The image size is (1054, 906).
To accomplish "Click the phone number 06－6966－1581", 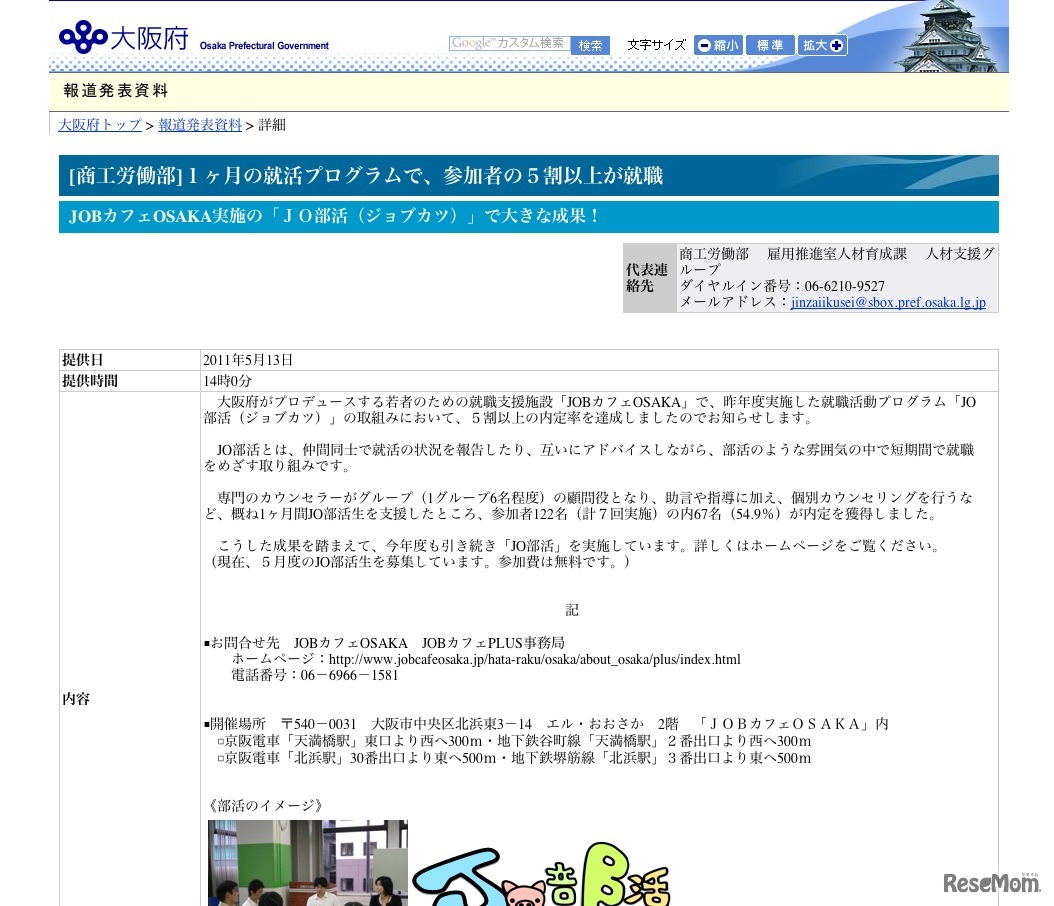I will pyautogui.click(x=350, y=675).
